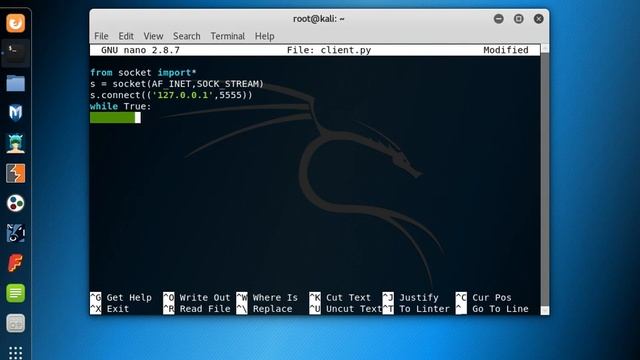Close the root@kali terminal window
Image resolution: width=640 pixels, height=360 pixels.
coord(538,19)
